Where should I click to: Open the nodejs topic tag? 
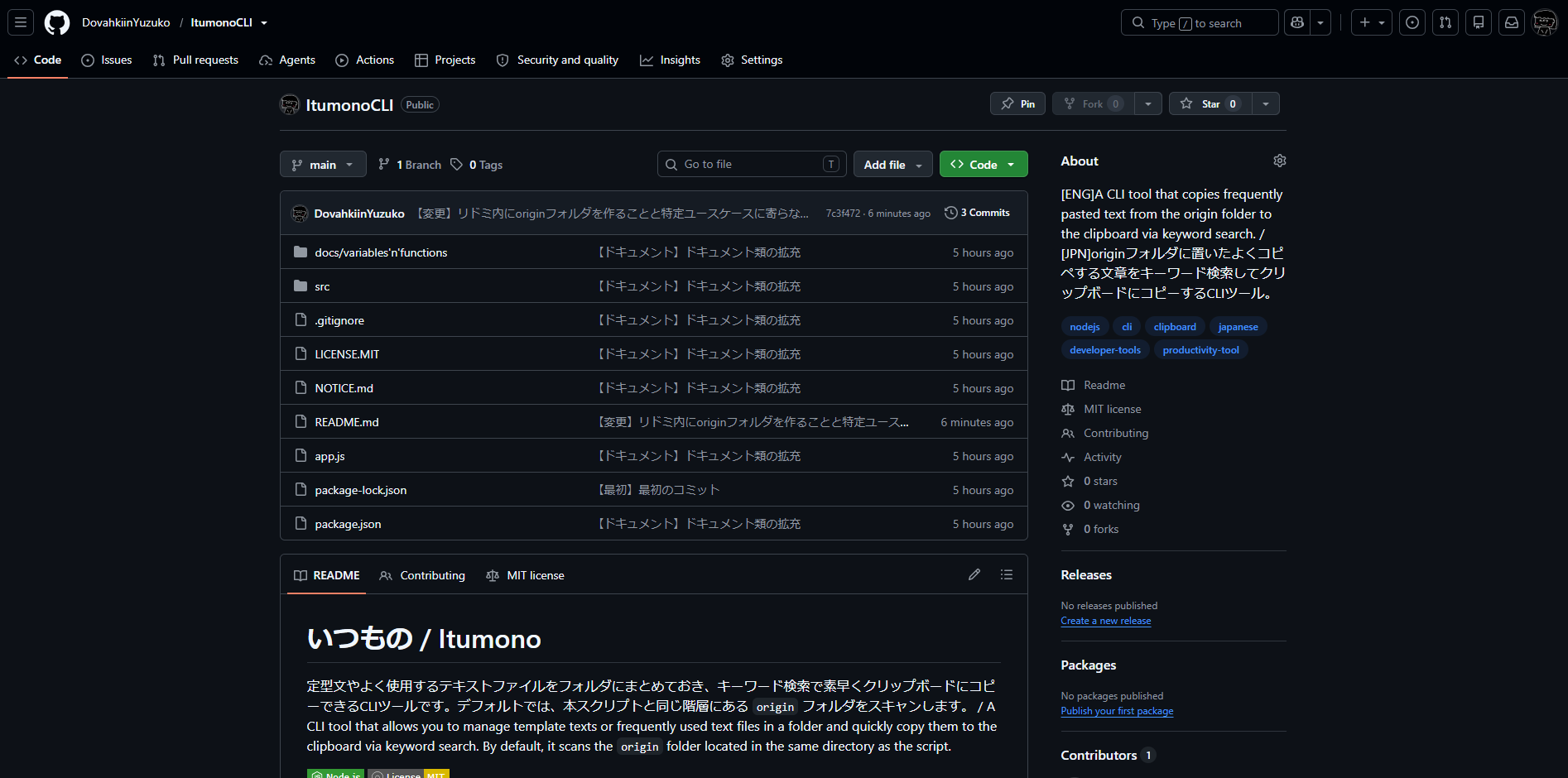click(1085, 327)
